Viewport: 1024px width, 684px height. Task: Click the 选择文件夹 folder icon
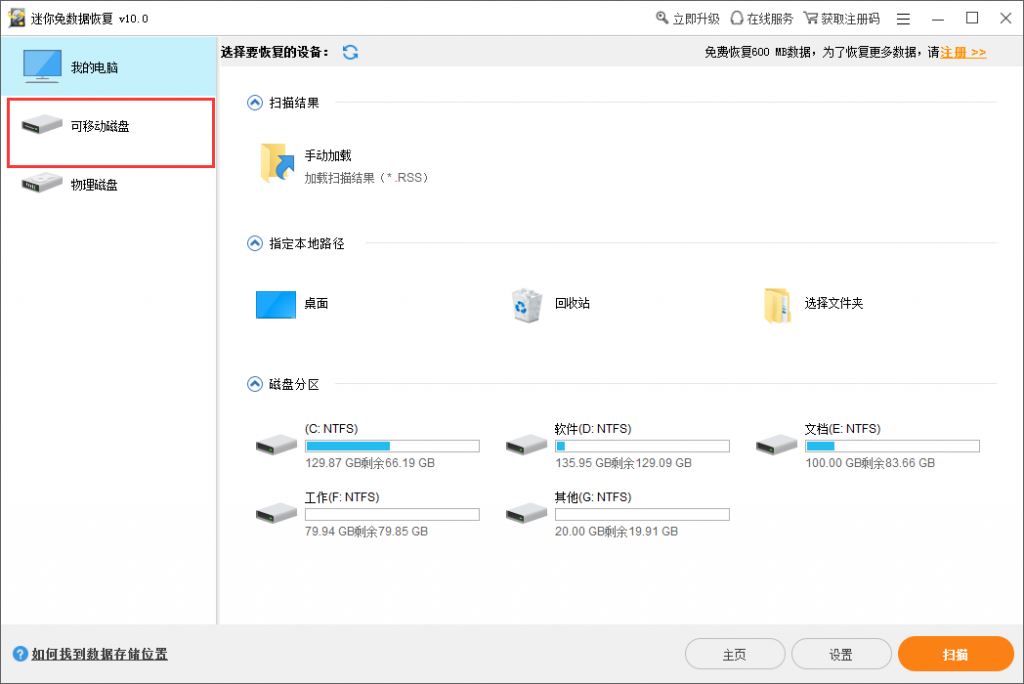(778, 305)
